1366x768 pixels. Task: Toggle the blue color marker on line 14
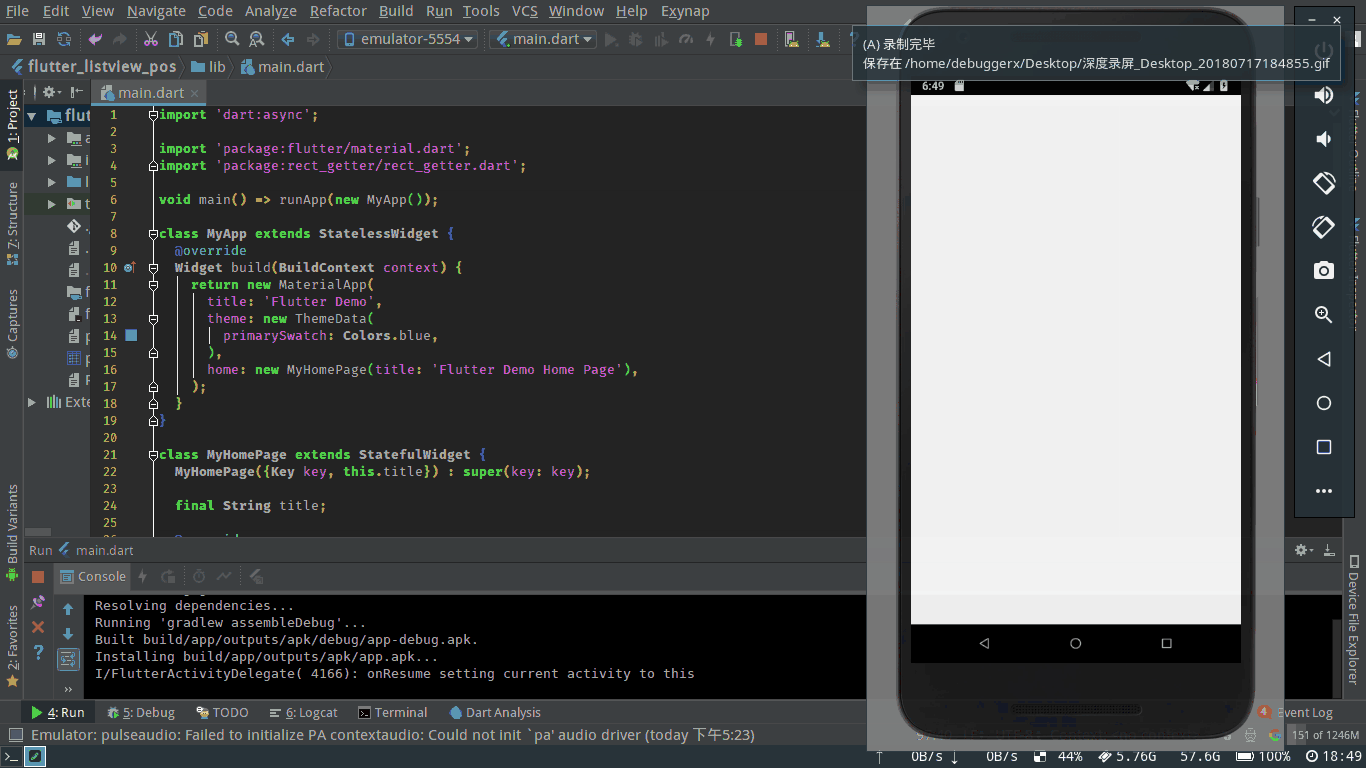tap(131, 335)
